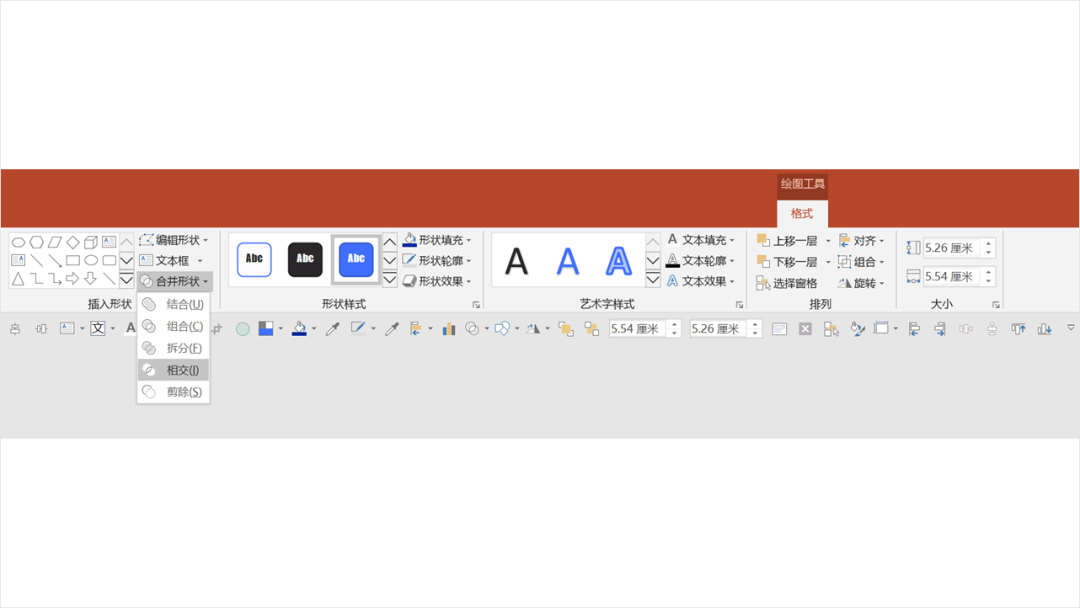Click the chart icon in quick toolbar
Image resolution: width=1080 pixels, height=608 pixels.
tap(449, 329)
